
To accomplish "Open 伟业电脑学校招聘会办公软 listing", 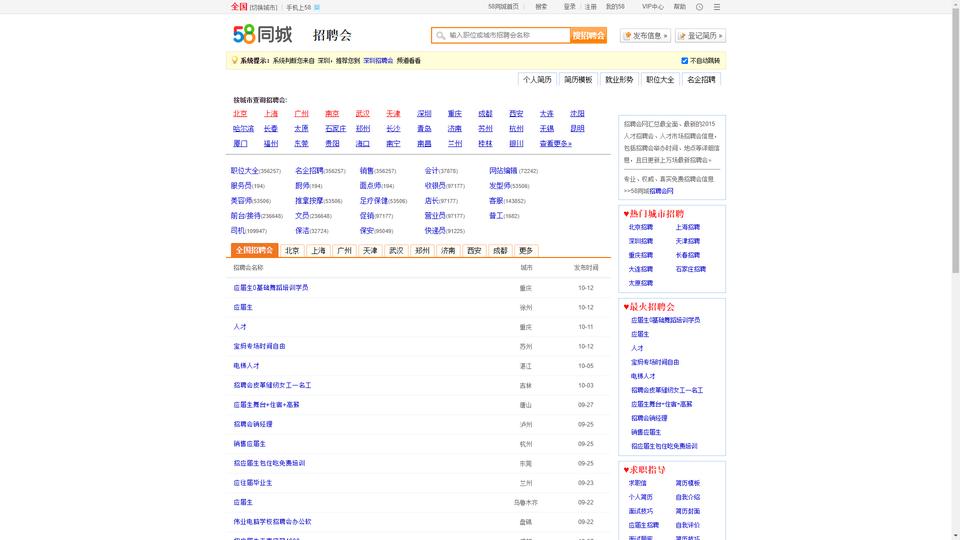I will [272, 522].
